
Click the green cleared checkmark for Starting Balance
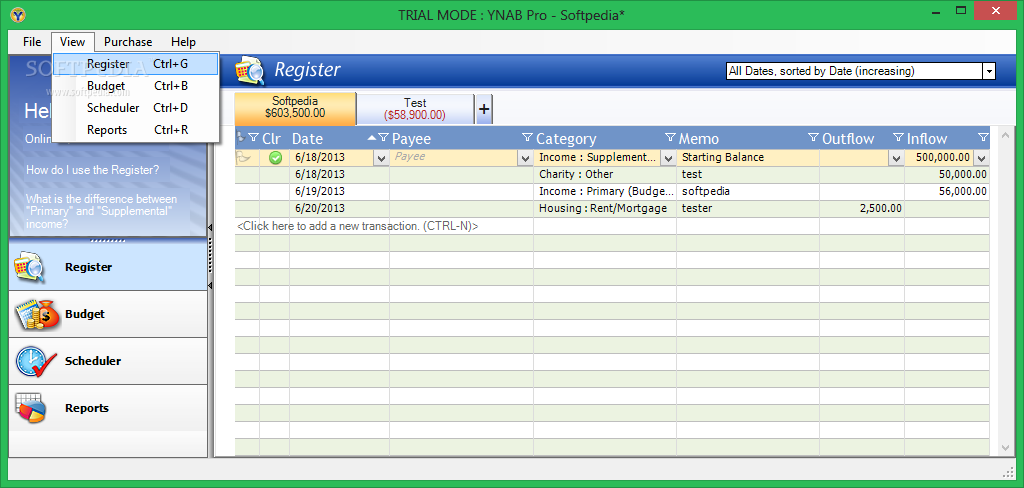(x=275, y=157)
